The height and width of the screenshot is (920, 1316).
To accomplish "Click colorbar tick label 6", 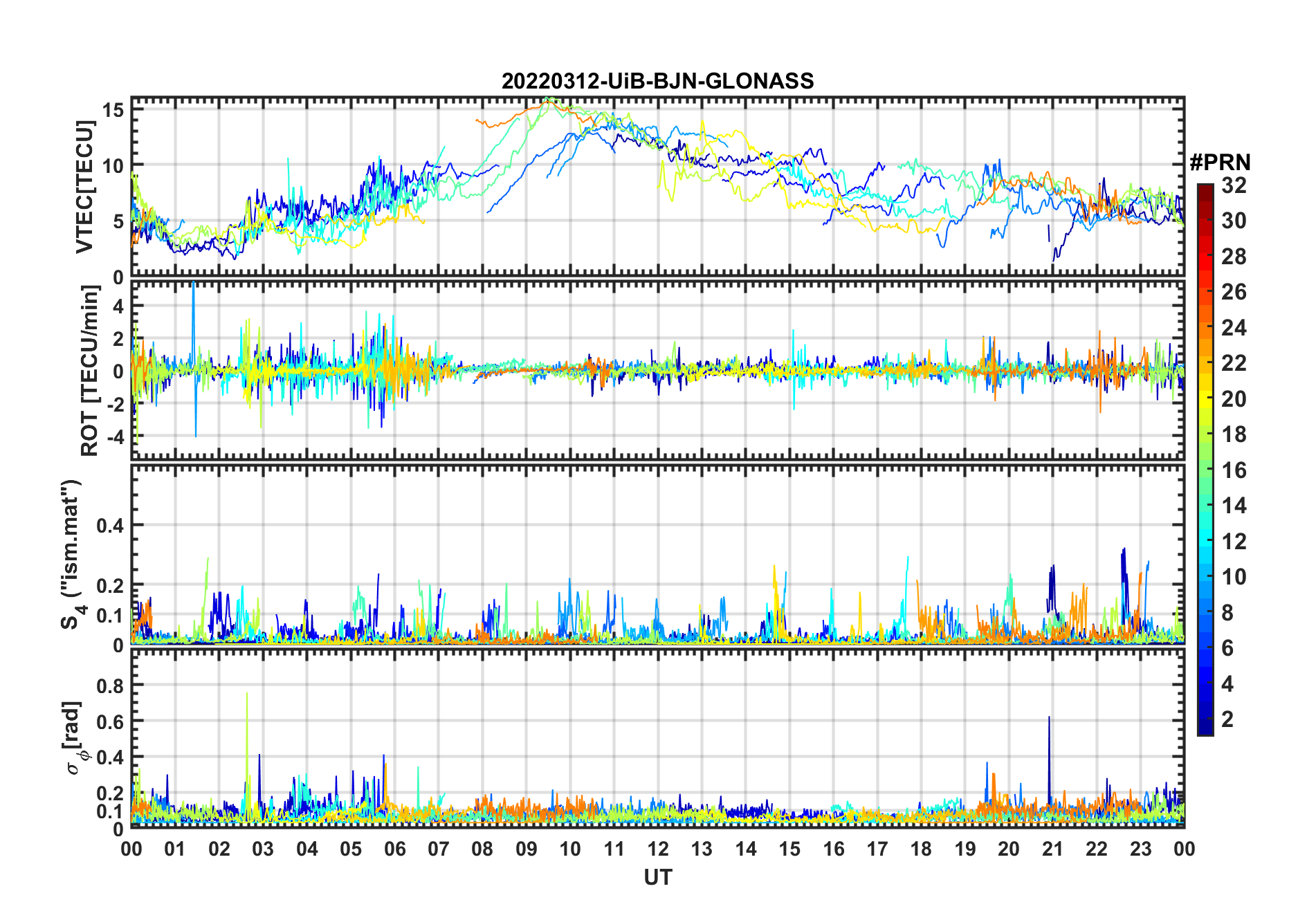I will [1227, 648].
